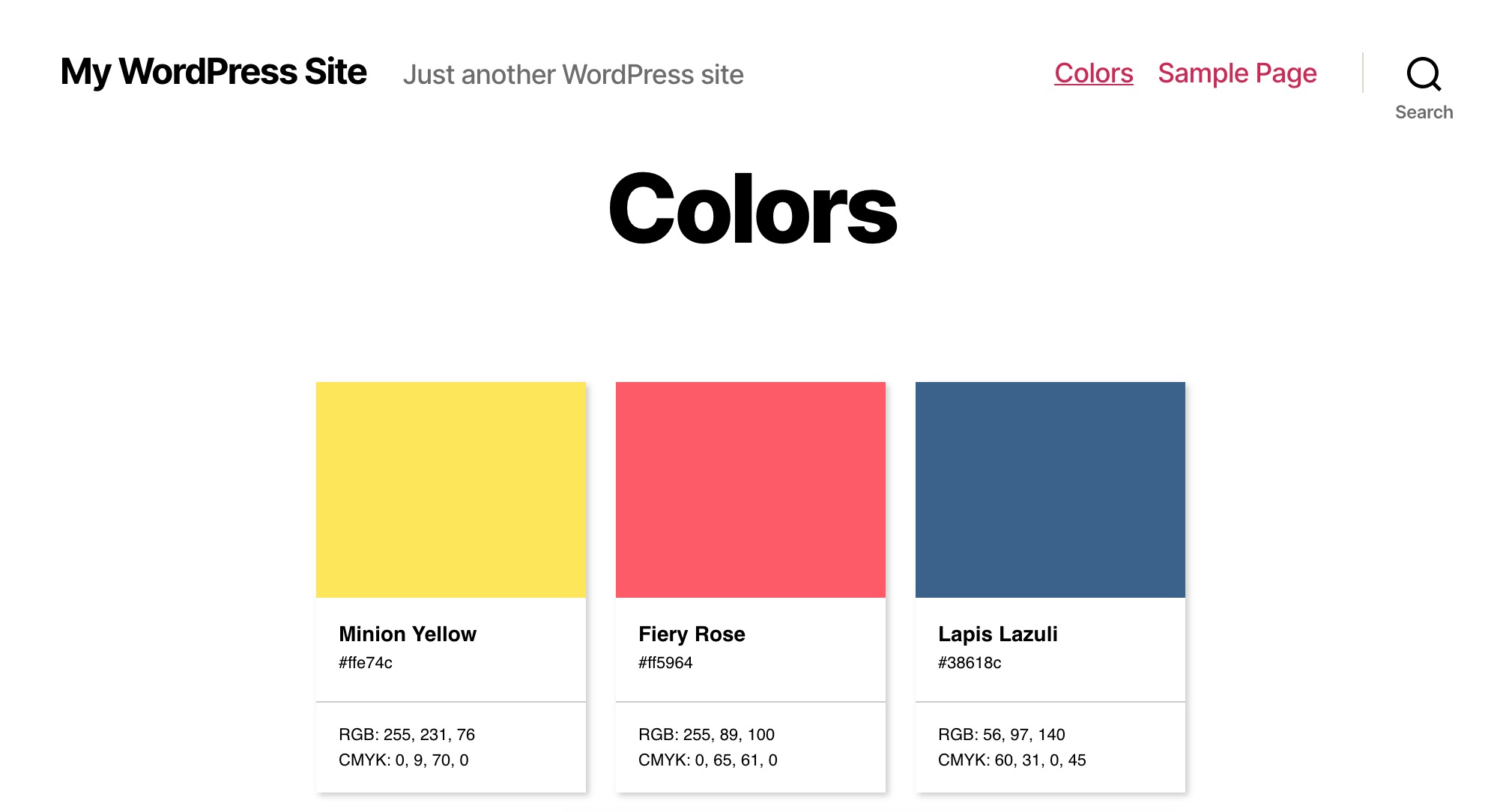Click the Search icon in the header

click(1424, 75)
